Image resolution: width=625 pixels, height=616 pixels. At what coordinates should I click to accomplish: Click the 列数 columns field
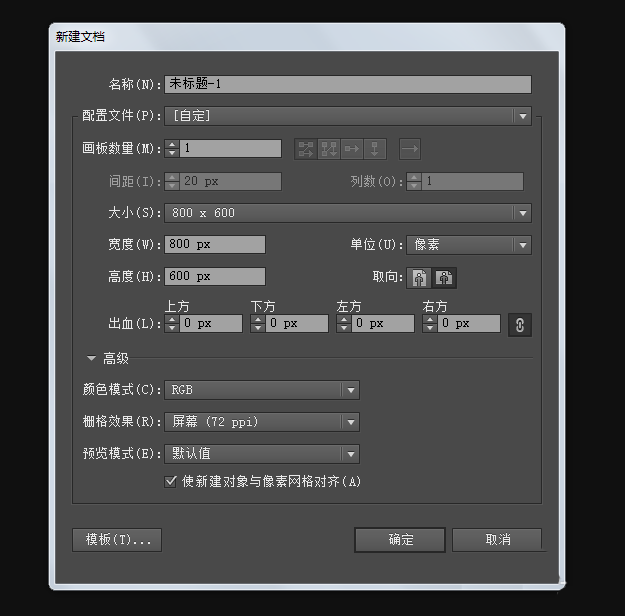pos(472,181)
